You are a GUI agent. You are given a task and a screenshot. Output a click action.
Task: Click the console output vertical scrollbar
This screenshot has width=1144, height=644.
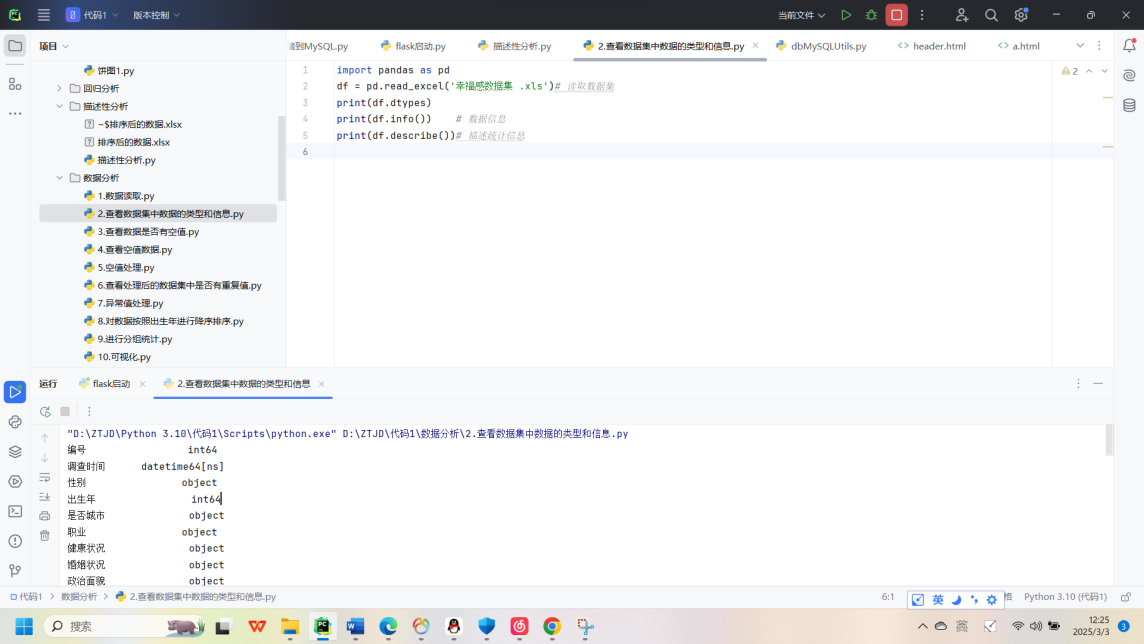click(1109, 440)
